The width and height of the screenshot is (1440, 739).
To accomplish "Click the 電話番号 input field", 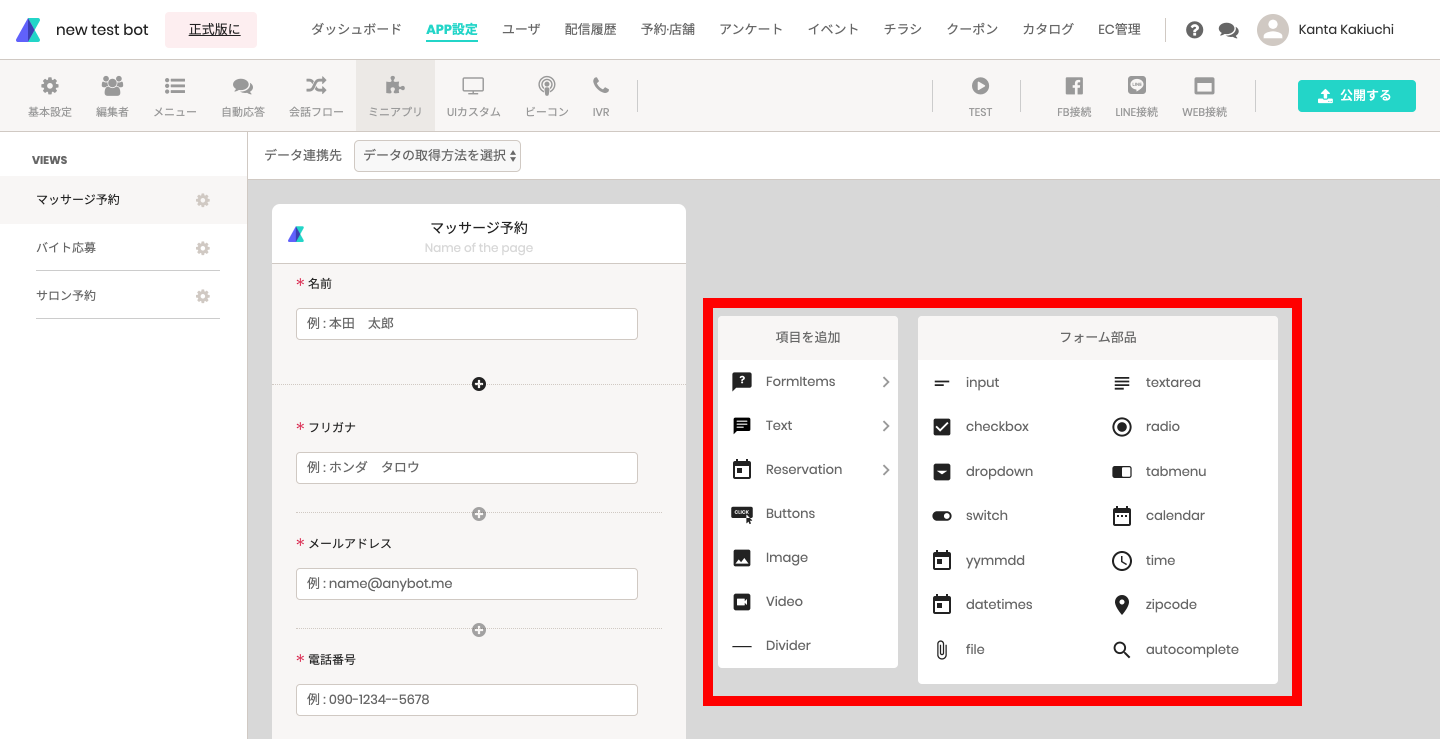I will tap(467, 700).
